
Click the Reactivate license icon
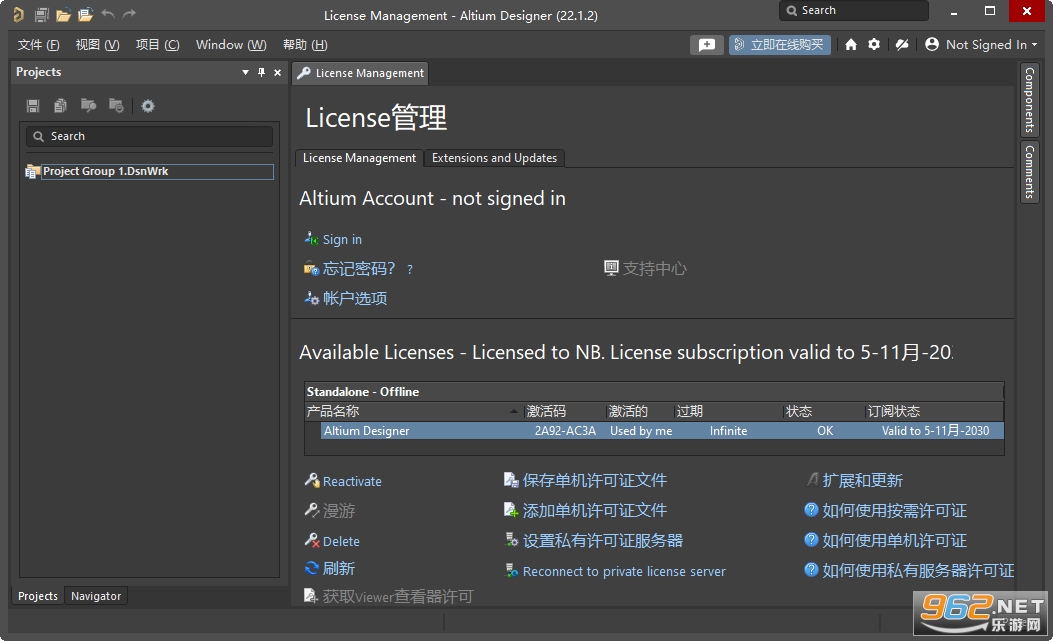pos(312,480)
